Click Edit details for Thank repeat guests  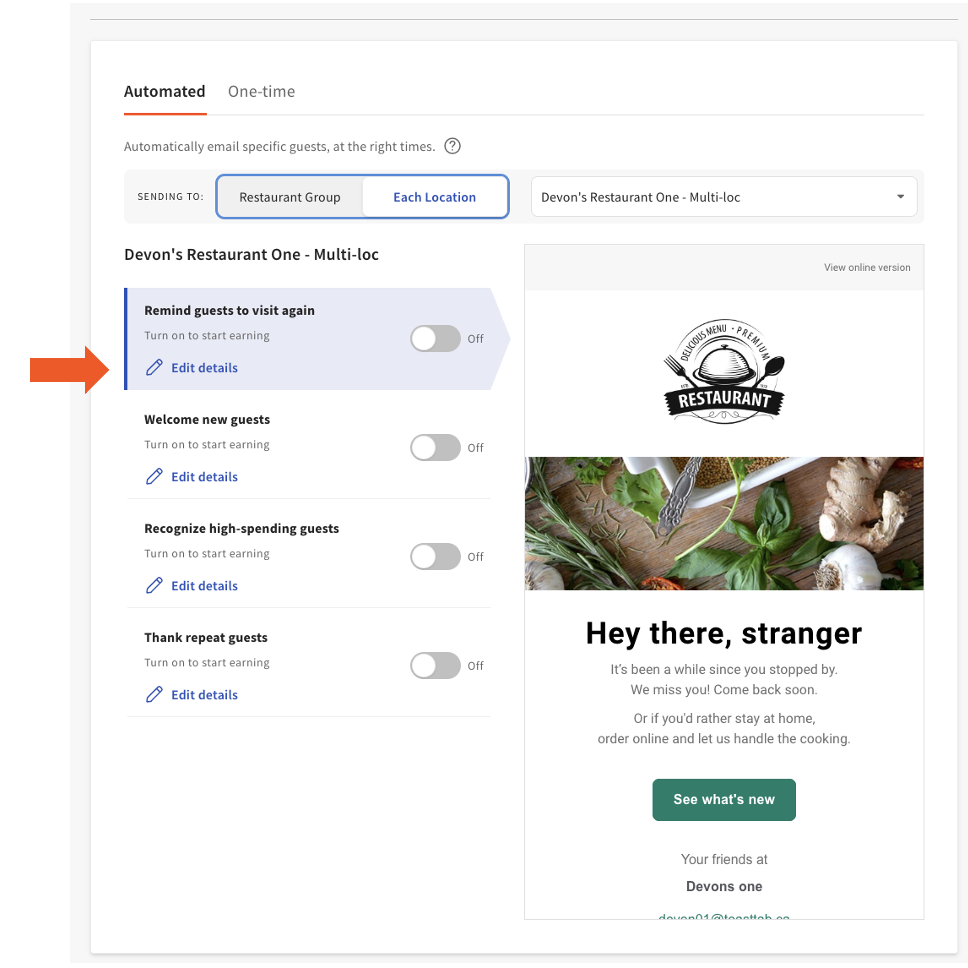(x=204, y=695)
